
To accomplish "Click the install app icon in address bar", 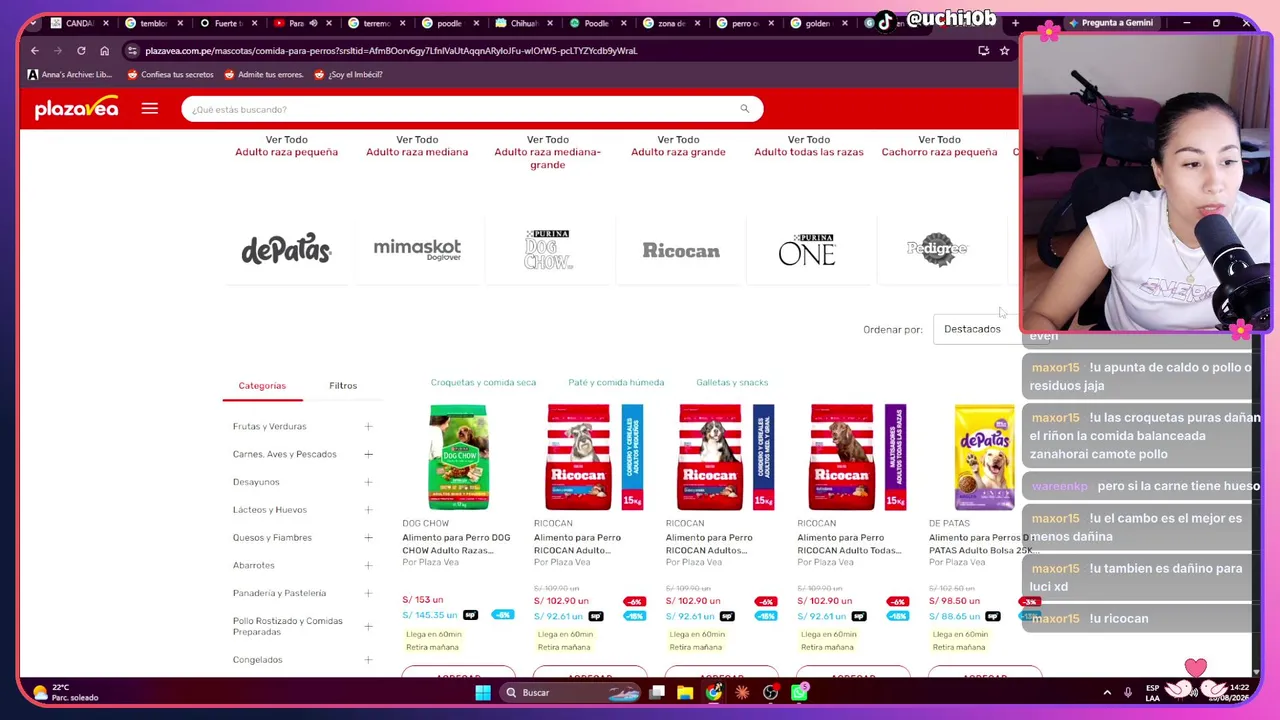I will [x=984, y=50].
